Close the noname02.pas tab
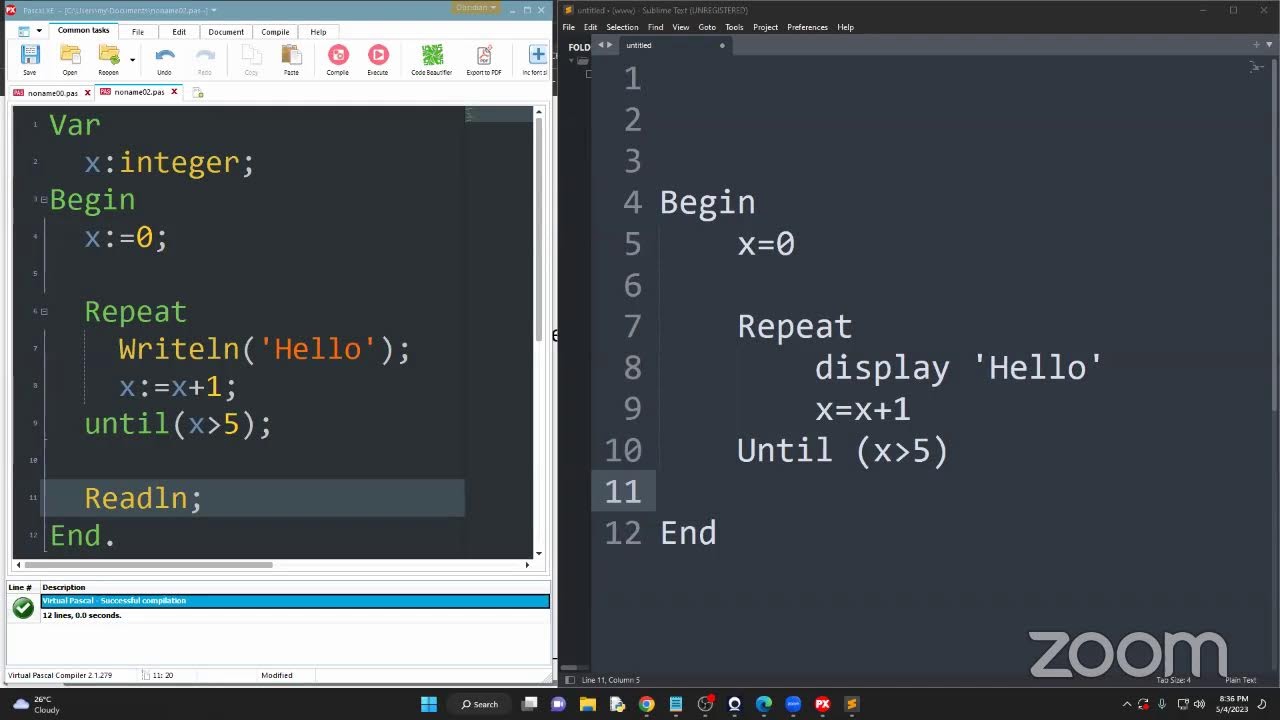Viewport: 1280px width, 720px height. click(x=174, y=92)
